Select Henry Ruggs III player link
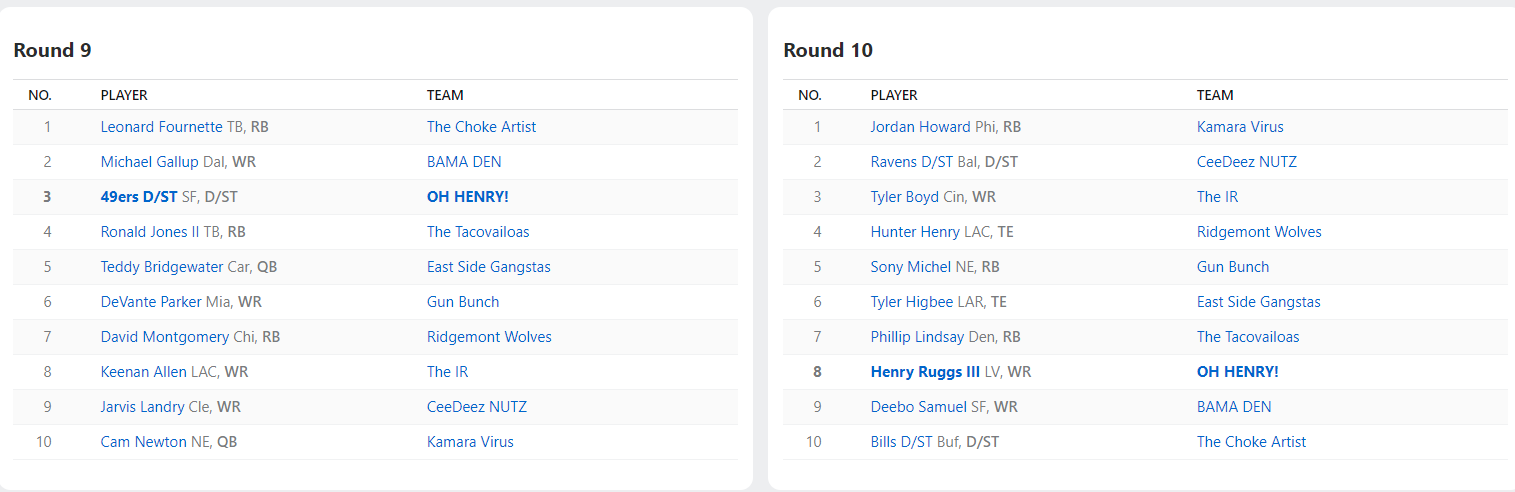This screenshot has height=492, width=1515. point(925,372)
